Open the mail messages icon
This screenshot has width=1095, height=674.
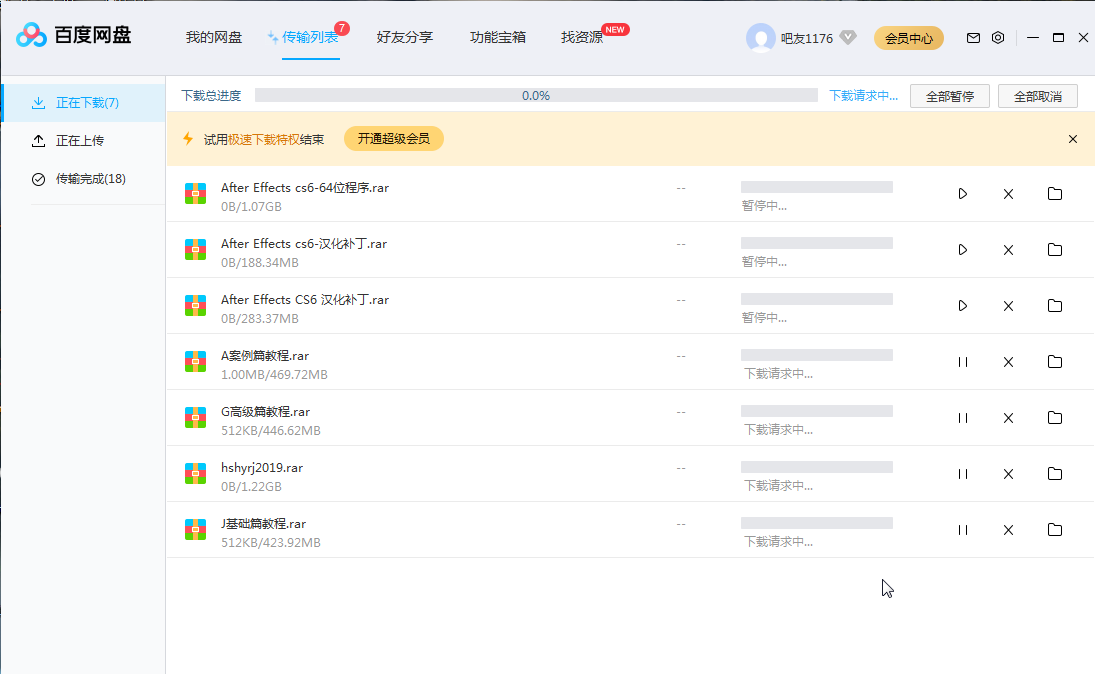(973, 38)
